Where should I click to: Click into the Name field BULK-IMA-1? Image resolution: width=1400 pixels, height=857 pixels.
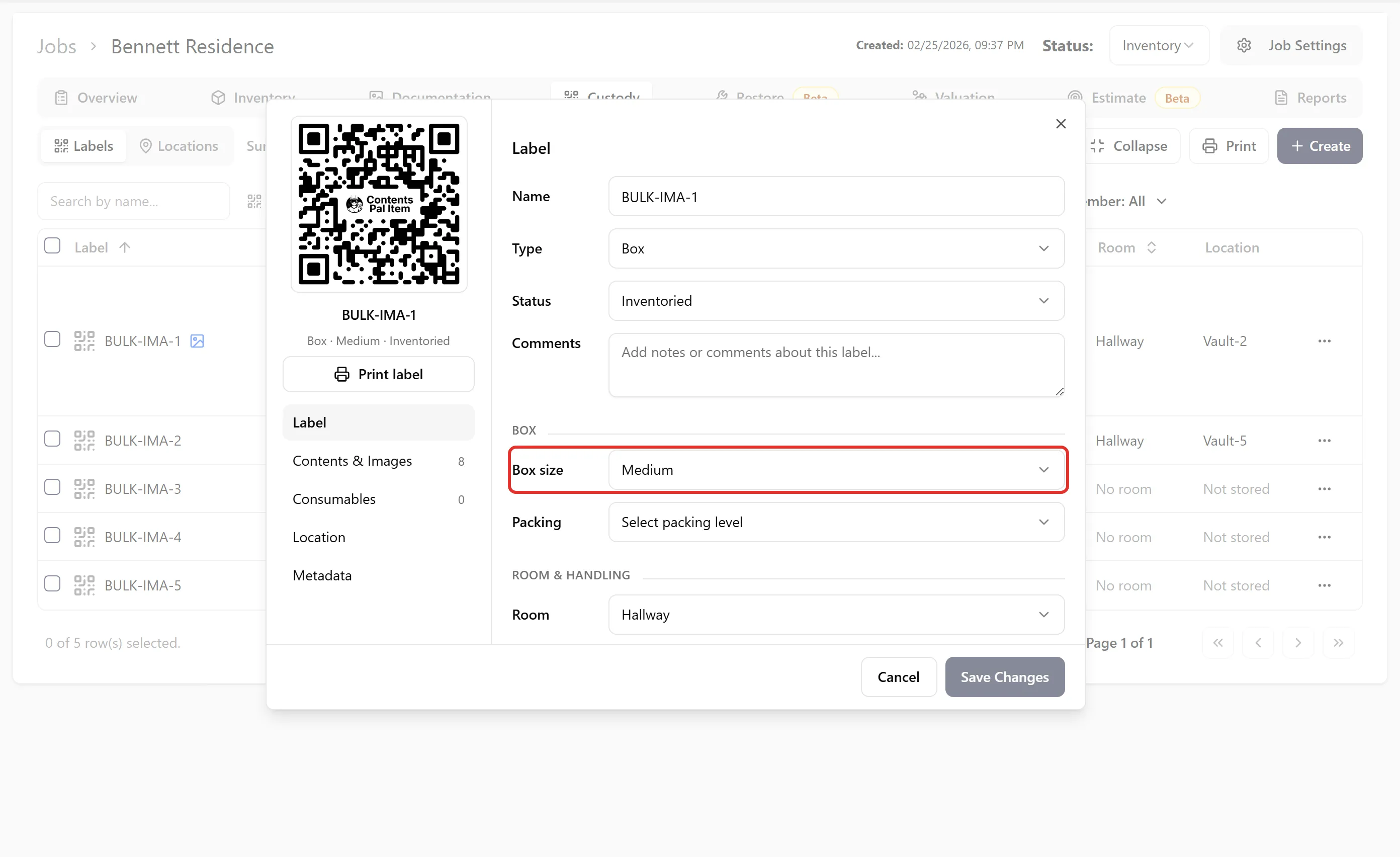[836, 197]
